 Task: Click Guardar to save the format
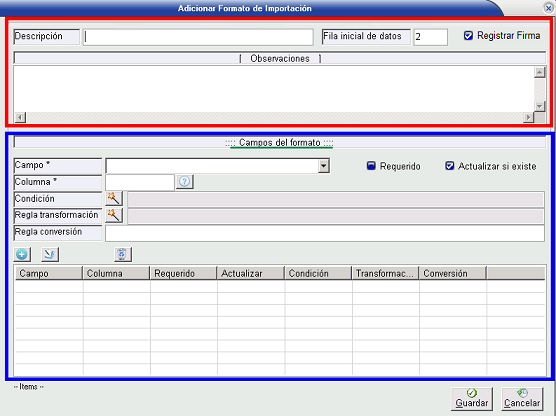click(472, 399)
